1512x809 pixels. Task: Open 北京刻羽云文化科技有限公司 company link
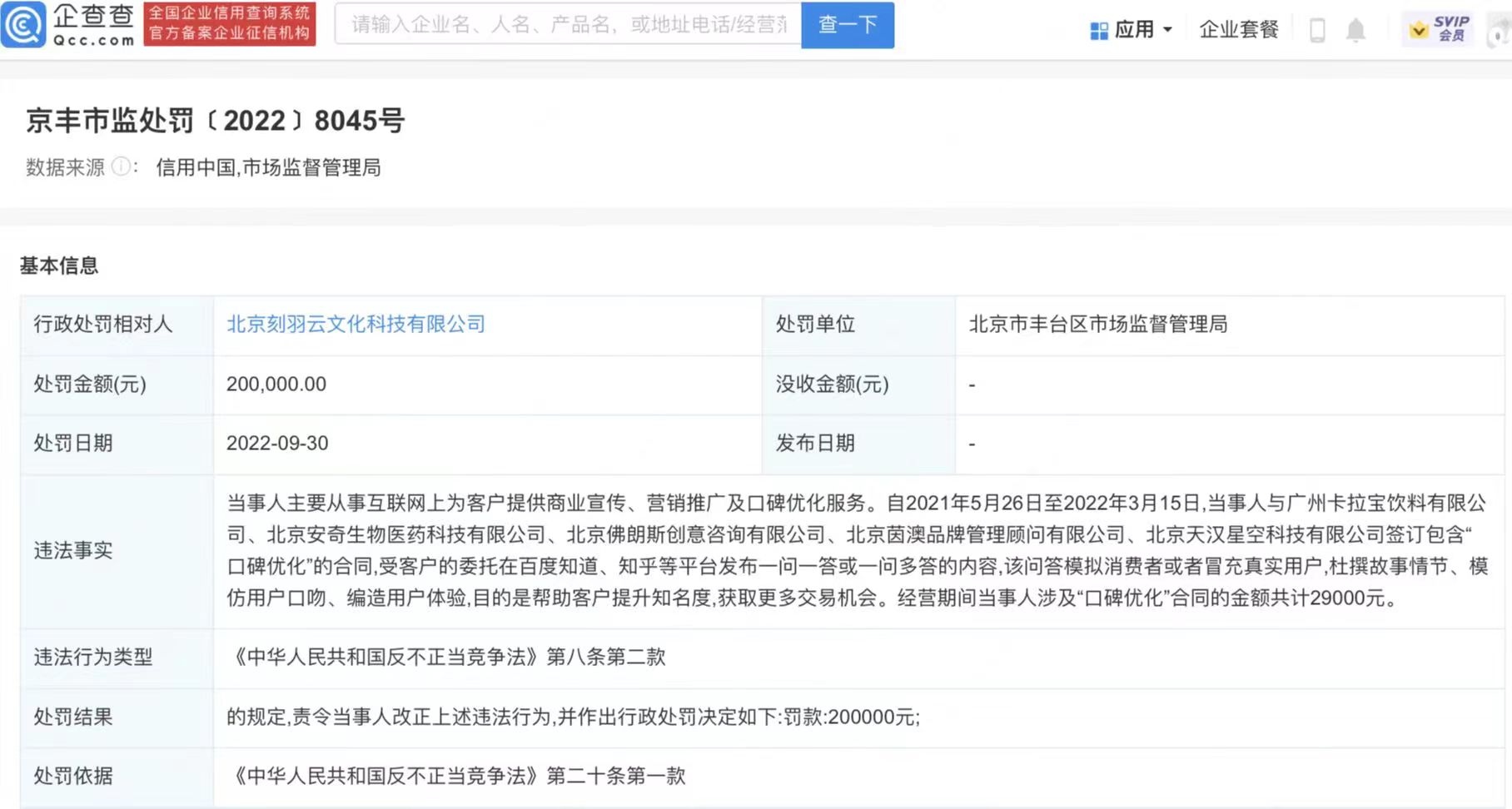coord(356,324)
